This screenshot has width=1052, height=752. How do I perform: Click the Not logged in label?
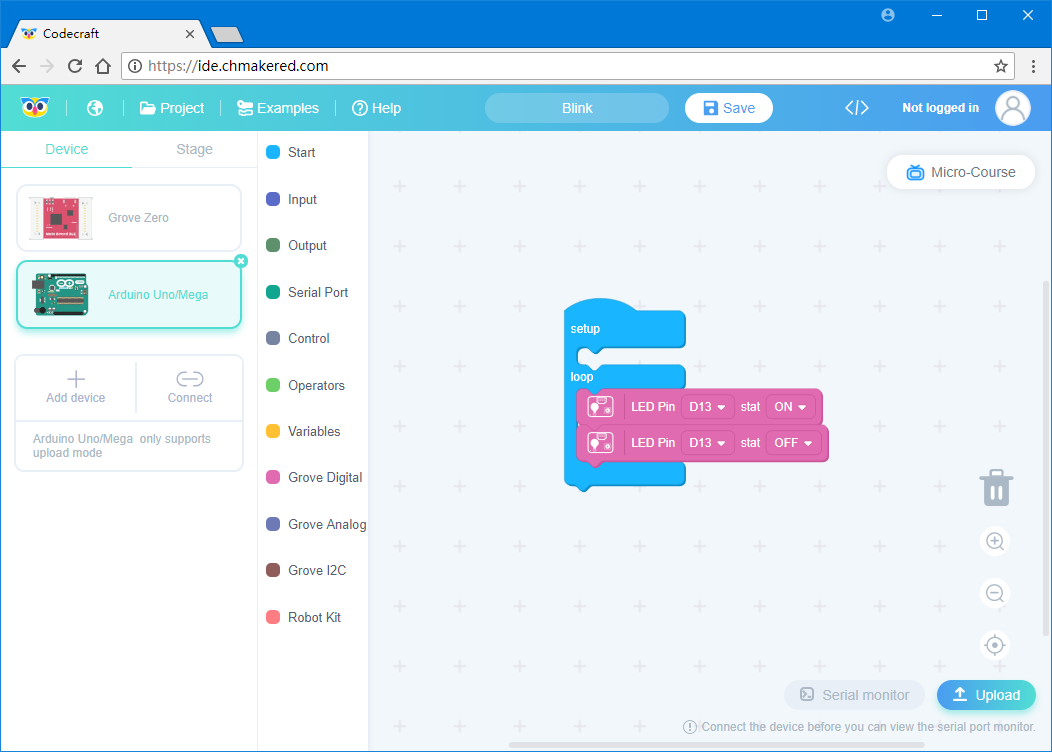pos(940,108)
